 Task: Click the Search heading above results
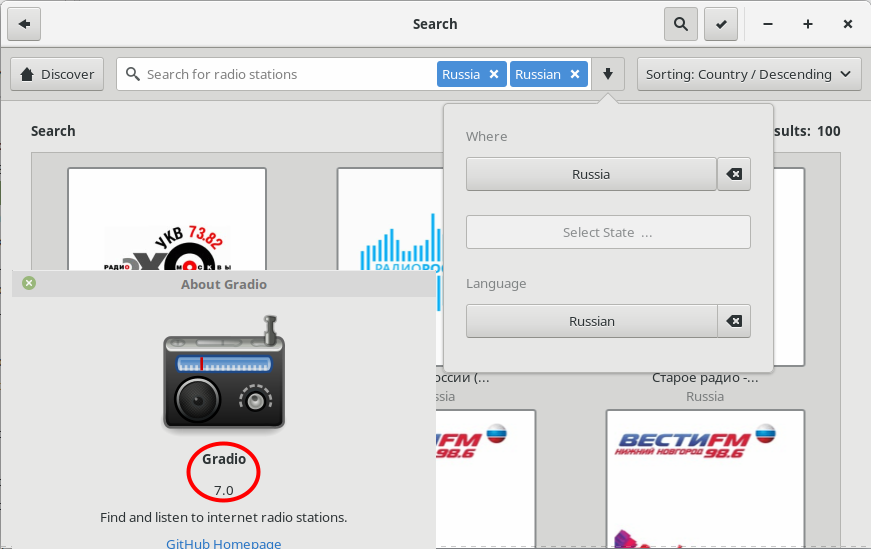53,131
